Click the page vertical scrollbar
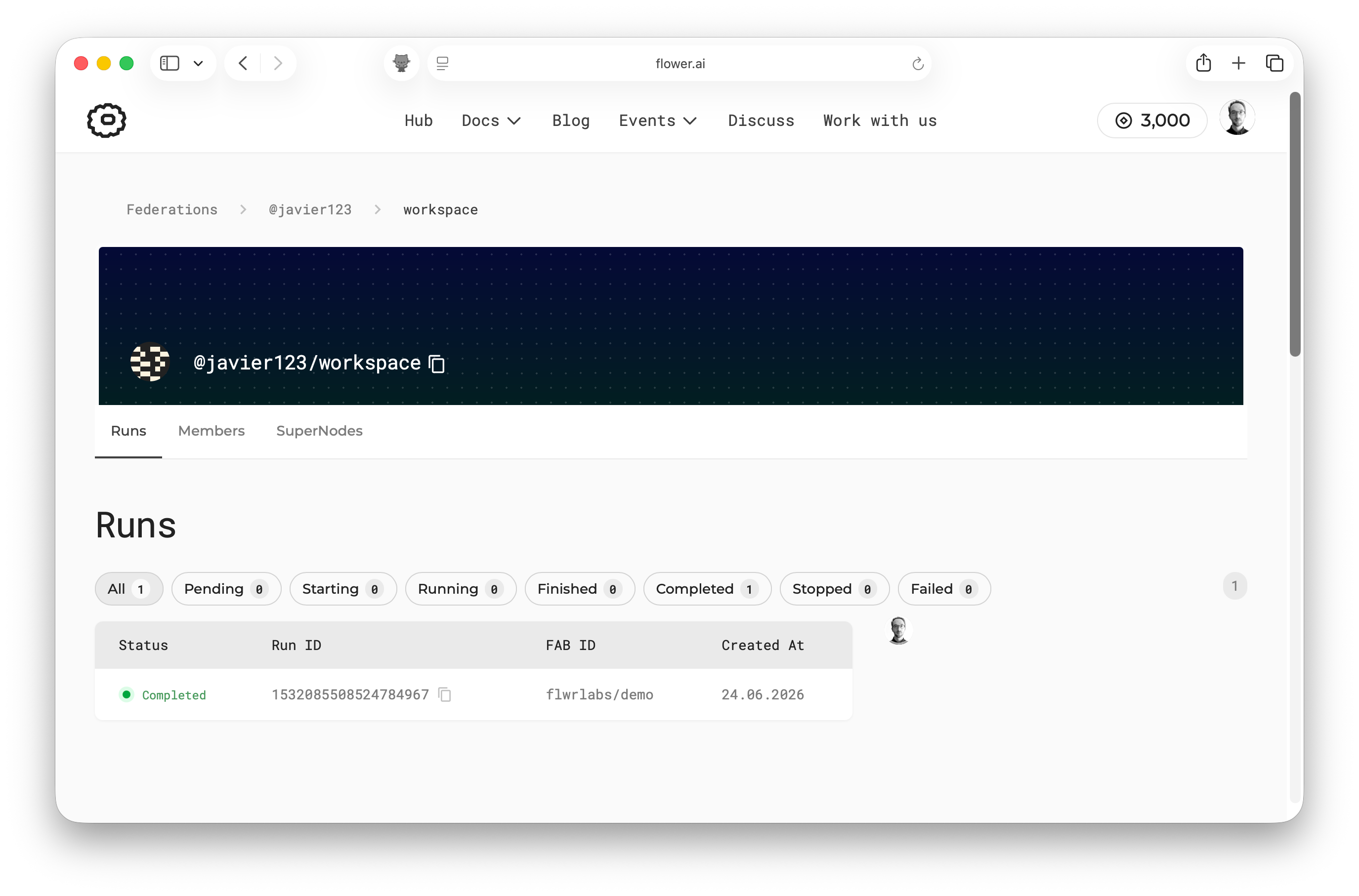 click(x=1295, y=224)
